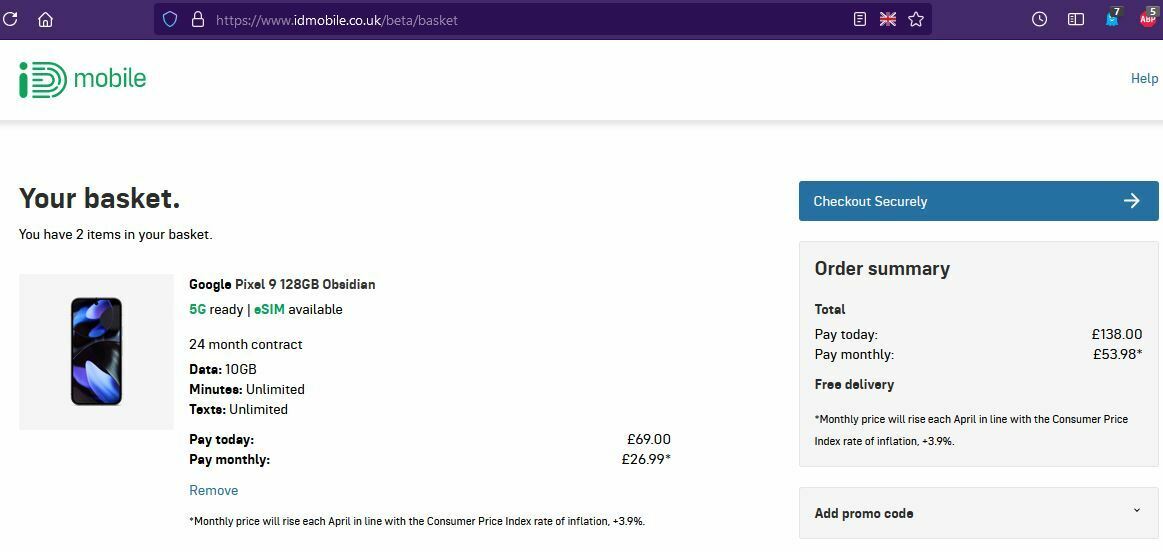Click the Texts: Unlimited line
The width and height of the screenshot is (1163, 552).
(238, 410)
